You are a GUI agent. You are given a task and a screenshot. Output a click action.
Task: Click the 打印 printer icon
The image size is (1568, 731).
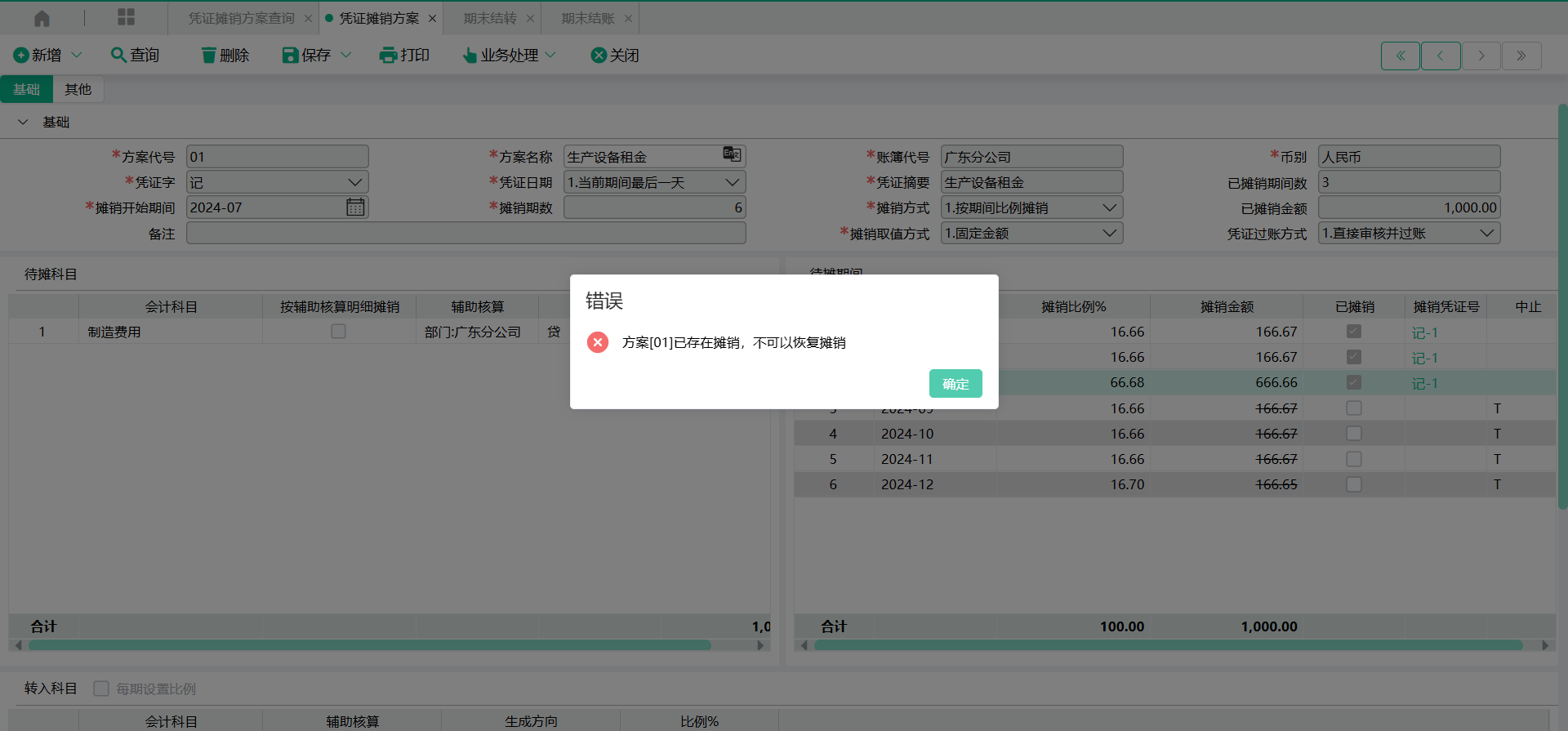pos(388,55)
